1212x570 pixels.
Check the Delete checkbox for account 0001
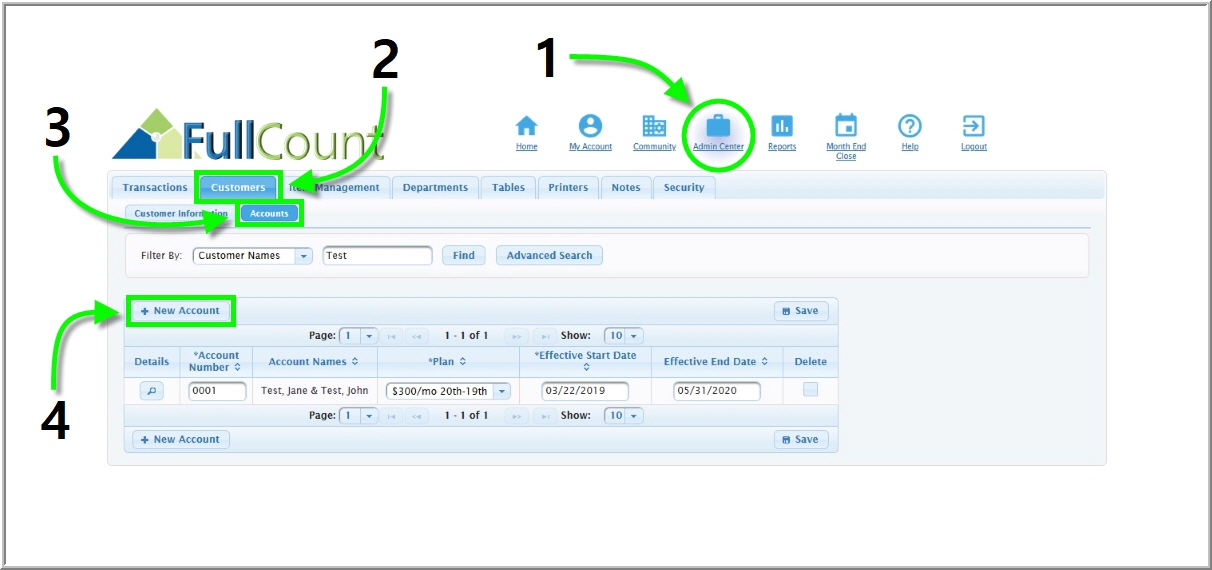[810, 390]
